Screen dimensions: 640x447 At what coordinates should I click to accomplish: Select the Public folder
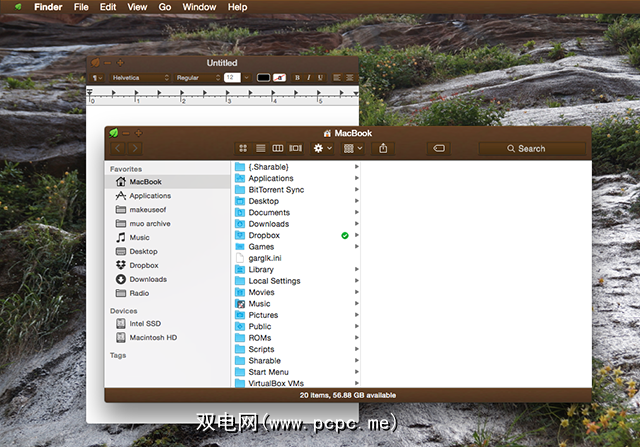(296, 327)
